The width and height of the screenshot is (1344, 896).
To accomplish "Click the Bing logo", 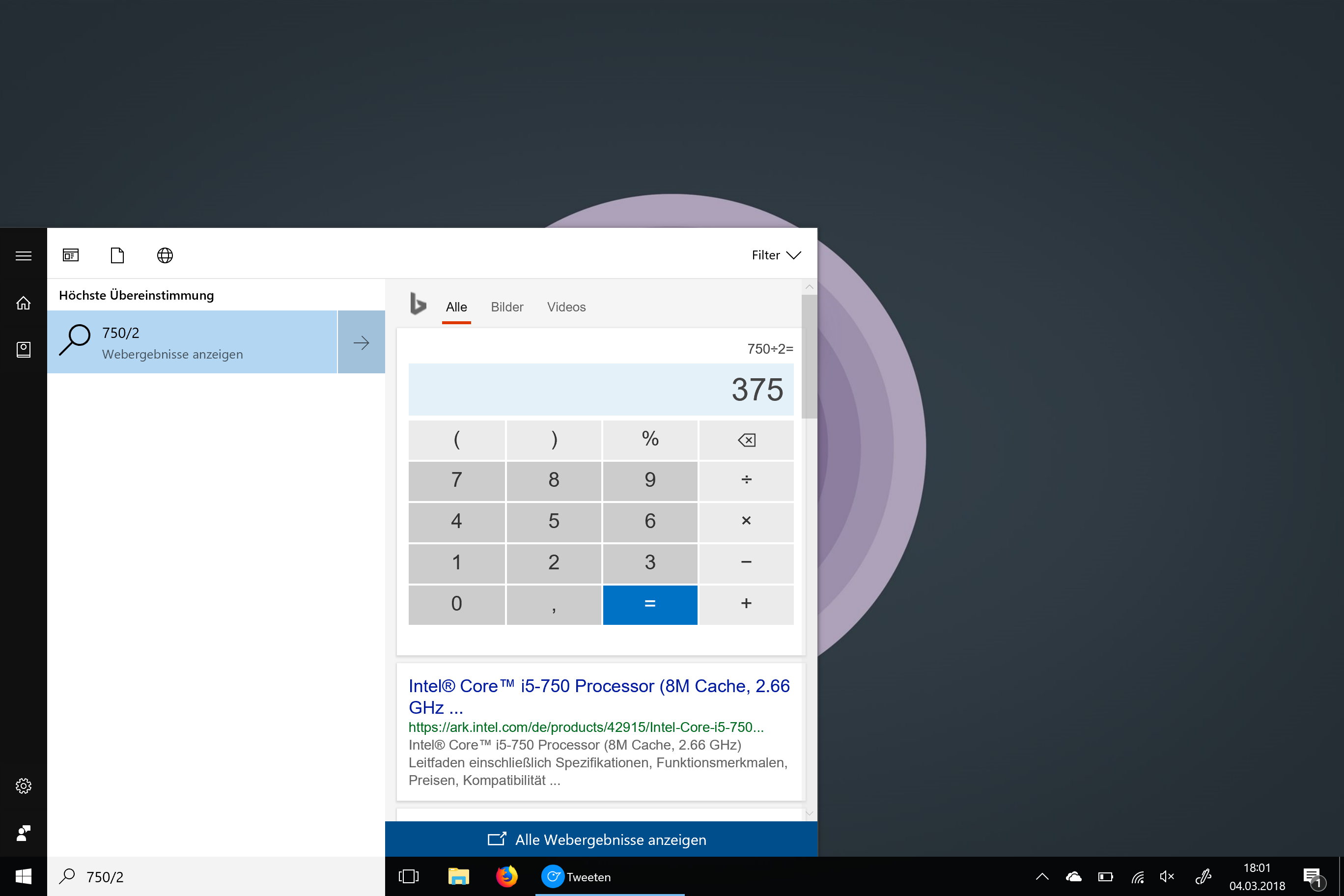I will click(418, 304).
